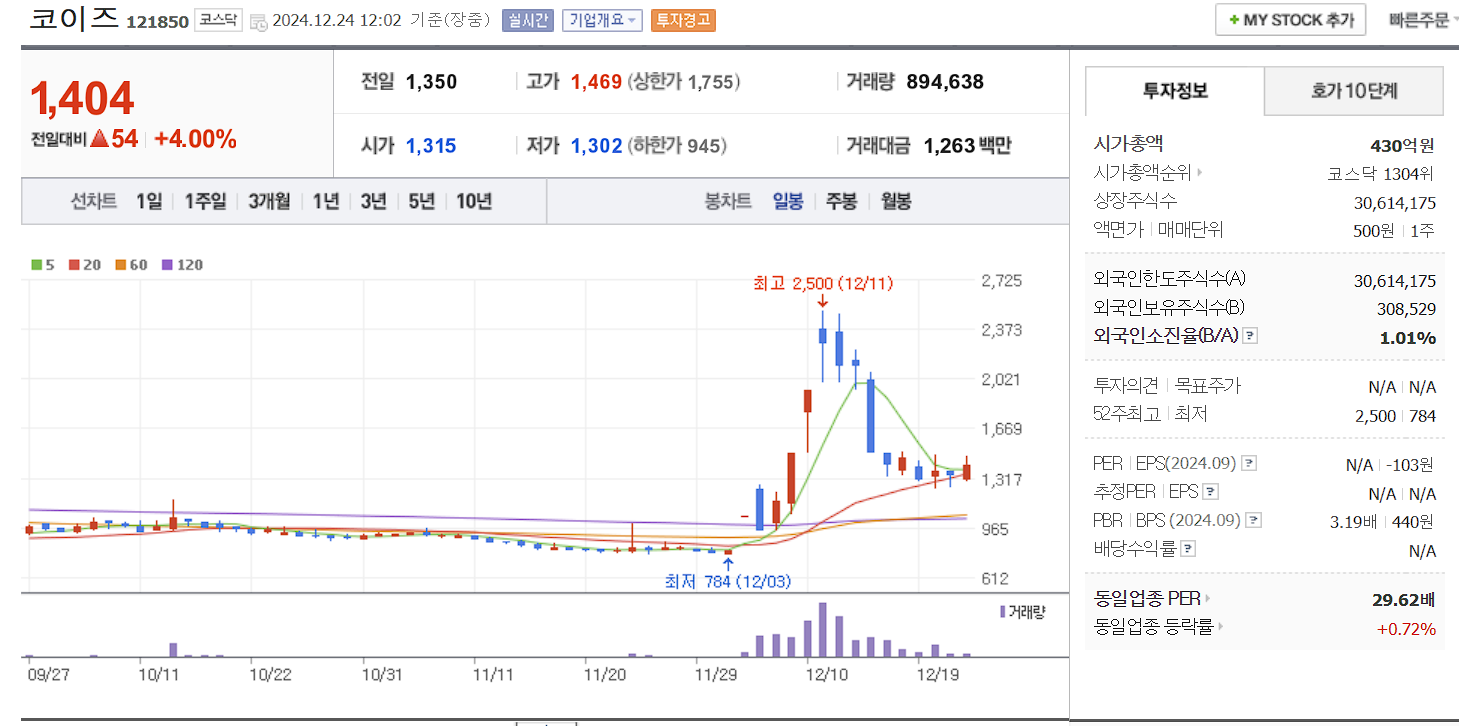1459x726 pixels.
Task: Click the 코스닥 market badge
Action: [218, 18]
